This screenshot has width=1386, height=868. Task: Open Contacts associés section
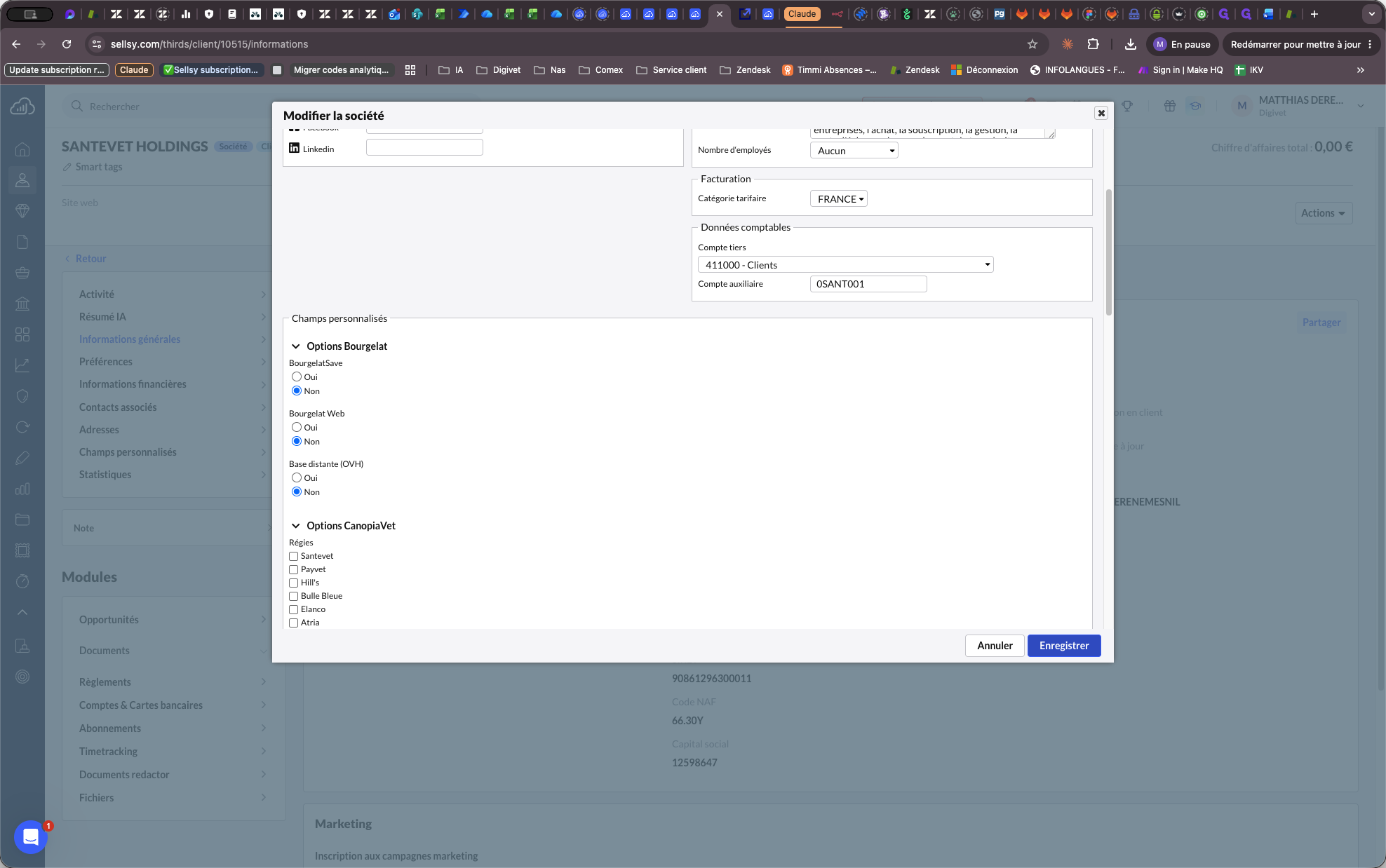coord(173,407)
